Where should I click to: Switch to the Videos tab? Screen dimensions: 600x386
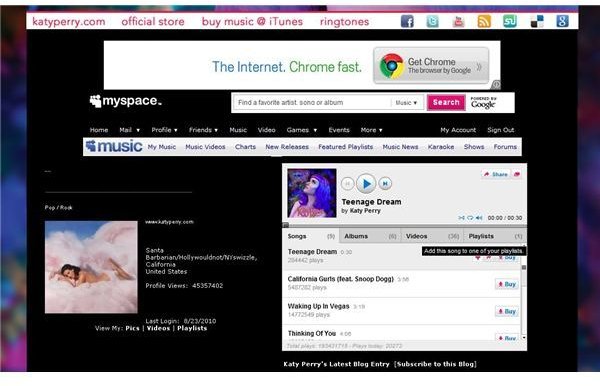click(432, 236)
